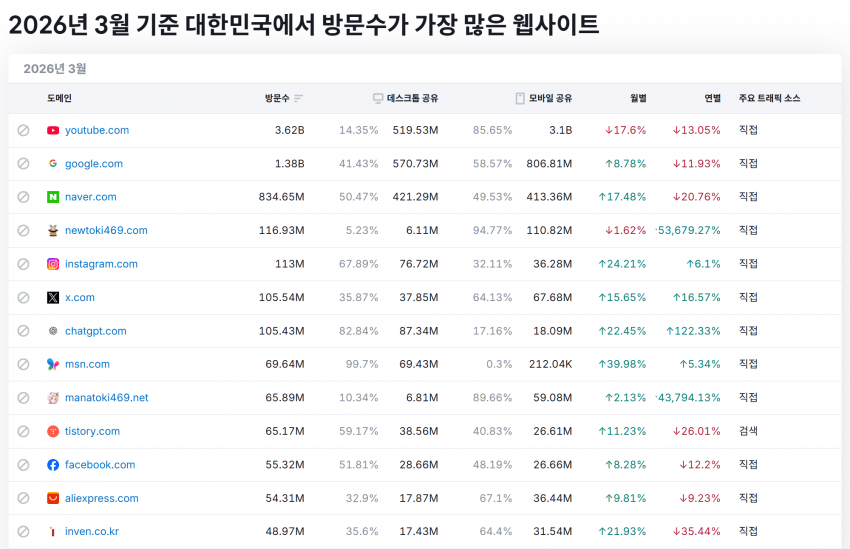Click the 주요 트래픽 소스 column header

[769, 98]
